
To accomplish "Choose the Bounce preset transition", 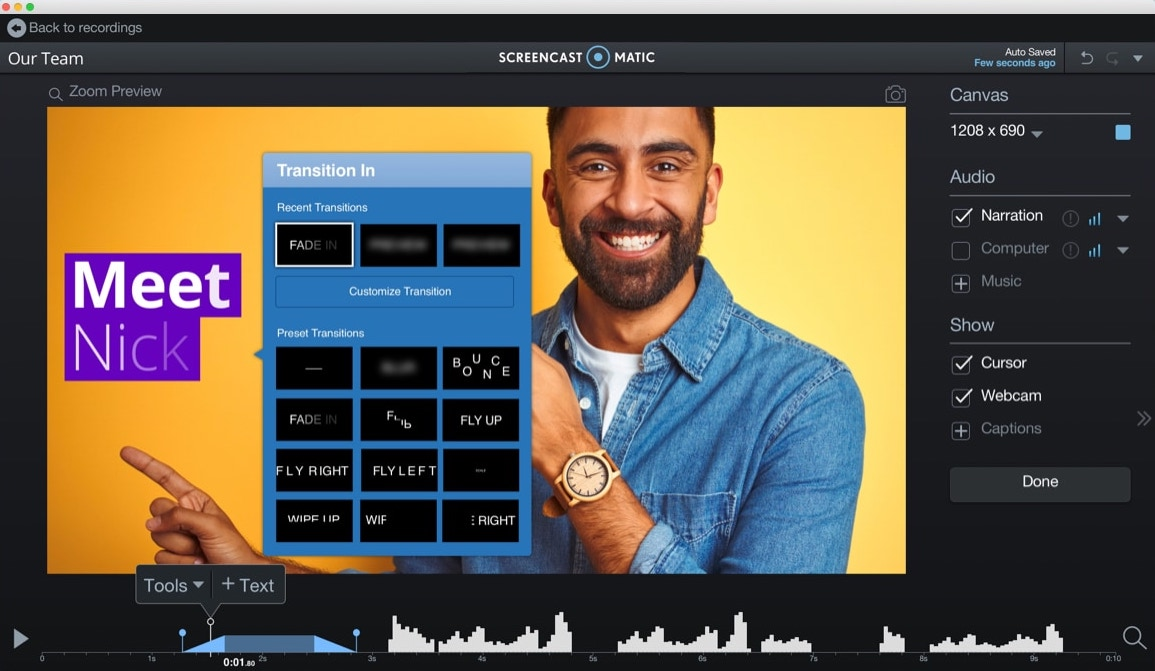I will coord(480,368).
